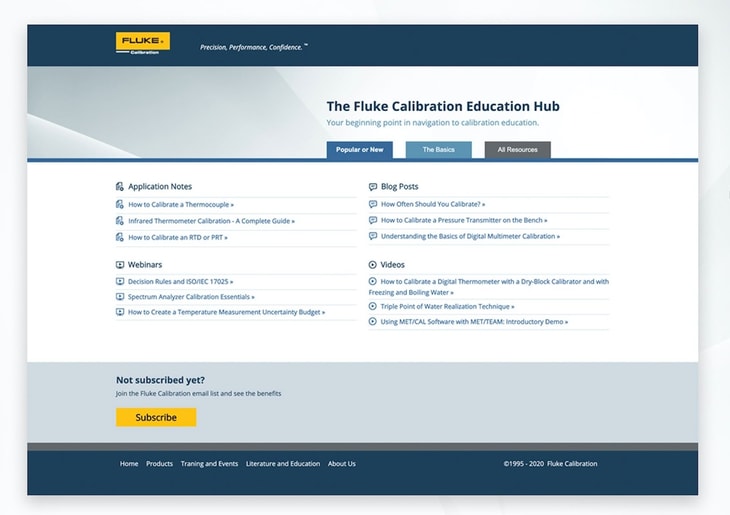
Task: Open Temperature Measurement Uncertainty Budget webinar link
Action: 226,312
